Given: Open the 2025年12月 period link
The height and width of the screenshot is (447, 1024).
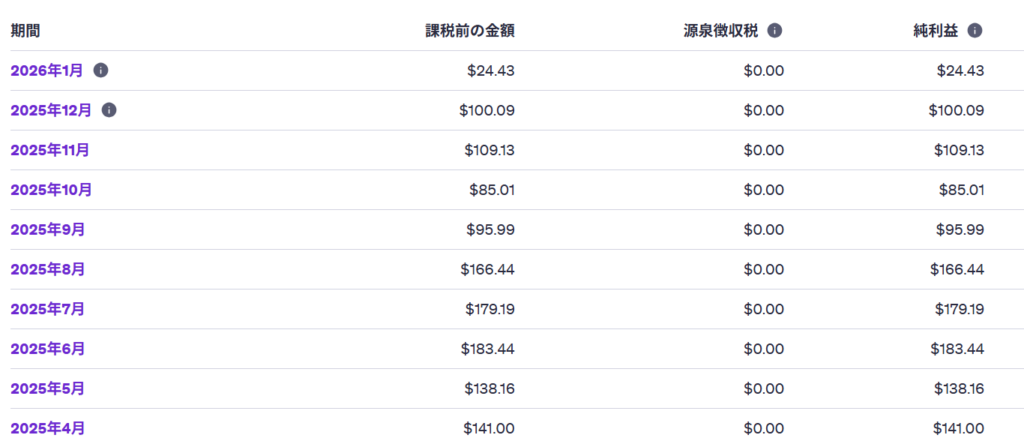Looking at the screenshot, I should pos(51,110).
